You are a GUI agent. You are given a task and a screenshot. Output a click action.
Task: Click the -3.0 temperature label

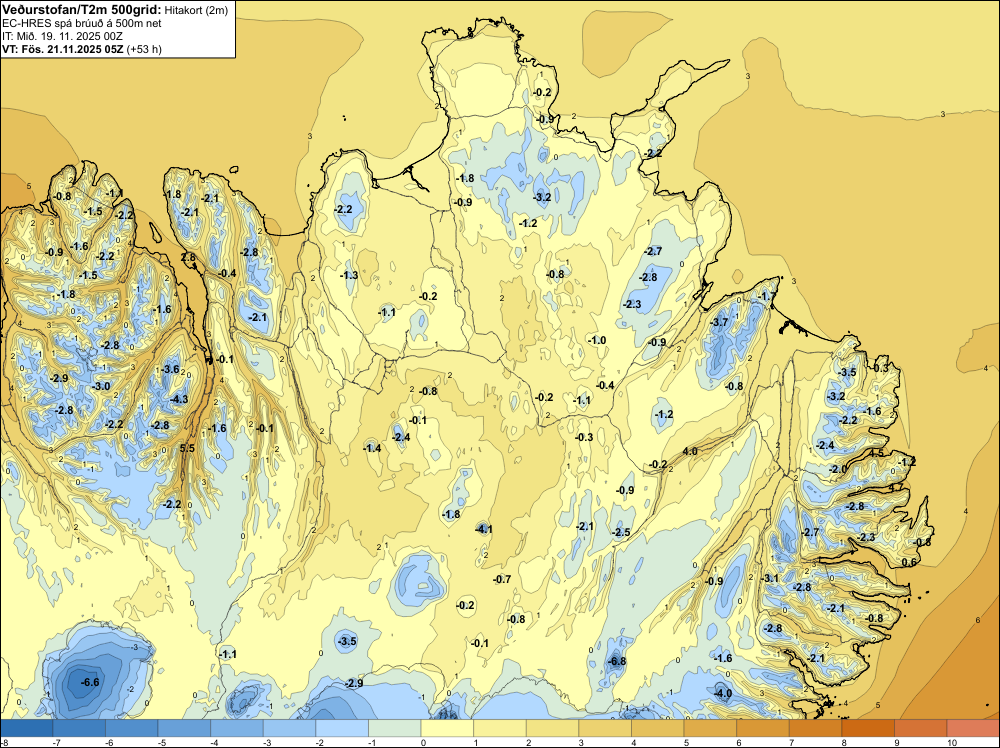click(101, 386)
